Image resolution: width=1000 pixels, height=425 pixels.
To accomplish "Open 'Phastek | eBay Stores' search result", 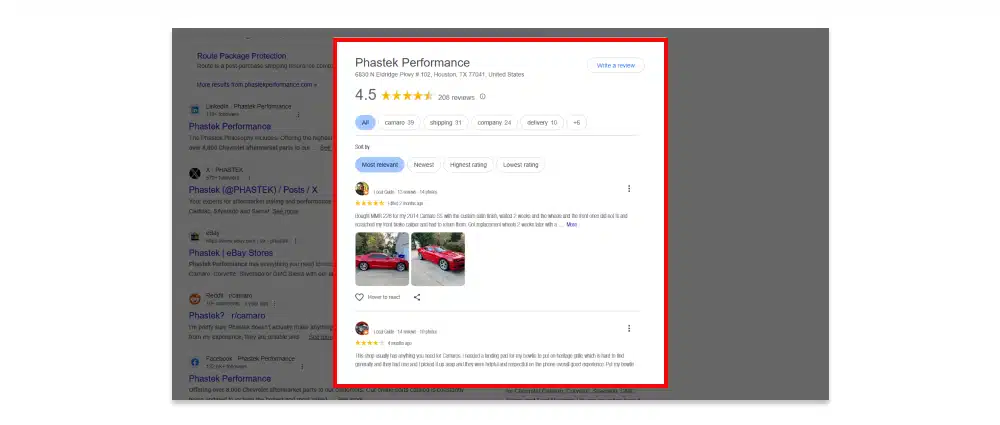I will (243, 253).
